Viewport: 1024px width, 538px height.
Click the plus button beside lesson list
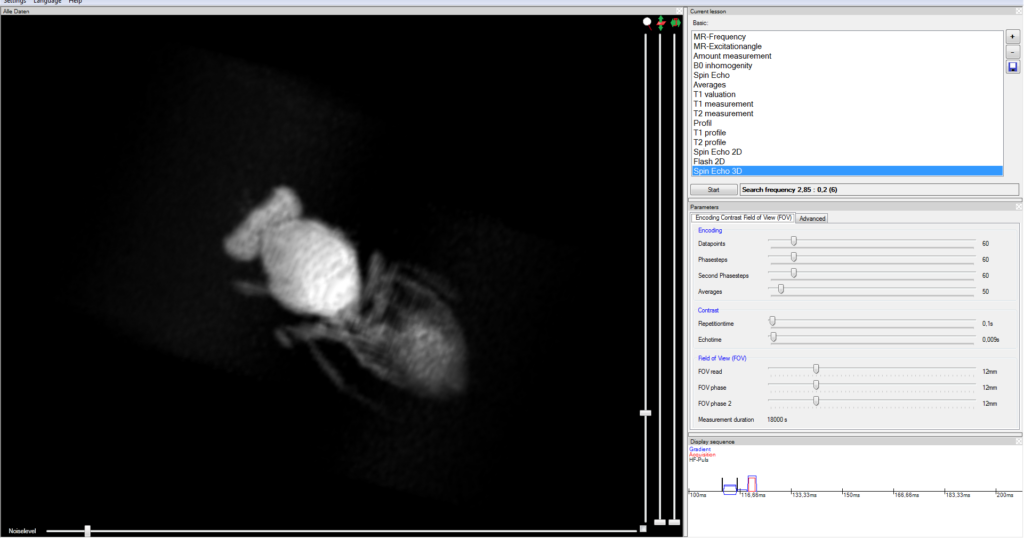click(1013, 37)
